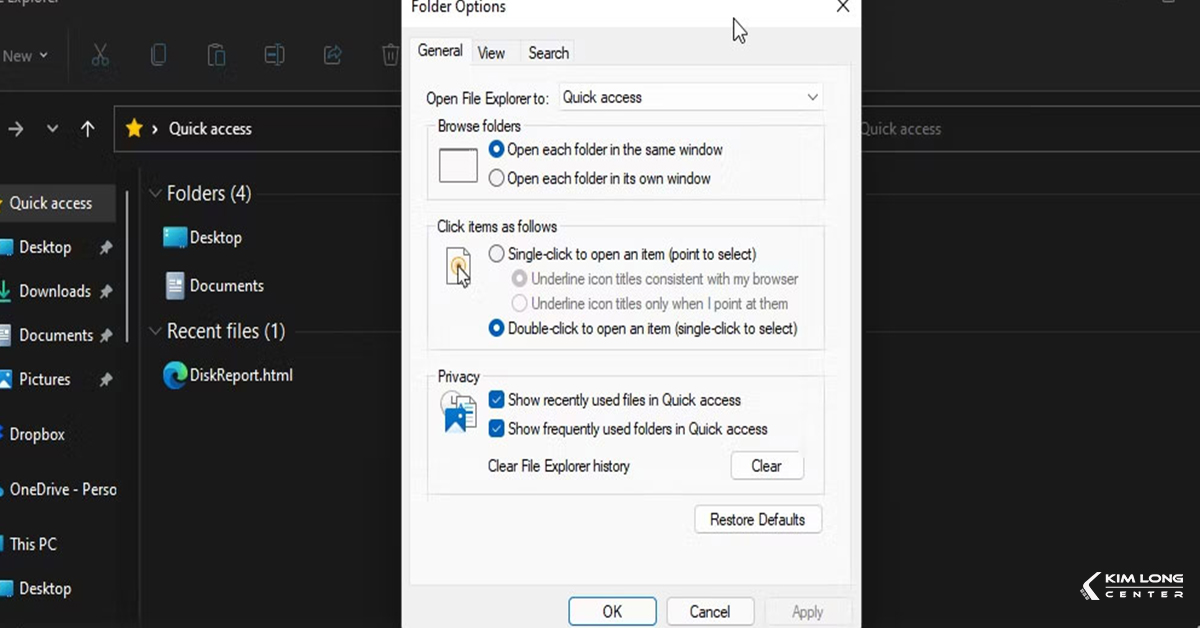Open DiskReport.html Edge file icon
The image size is (1200, 628).
point(175,376)
